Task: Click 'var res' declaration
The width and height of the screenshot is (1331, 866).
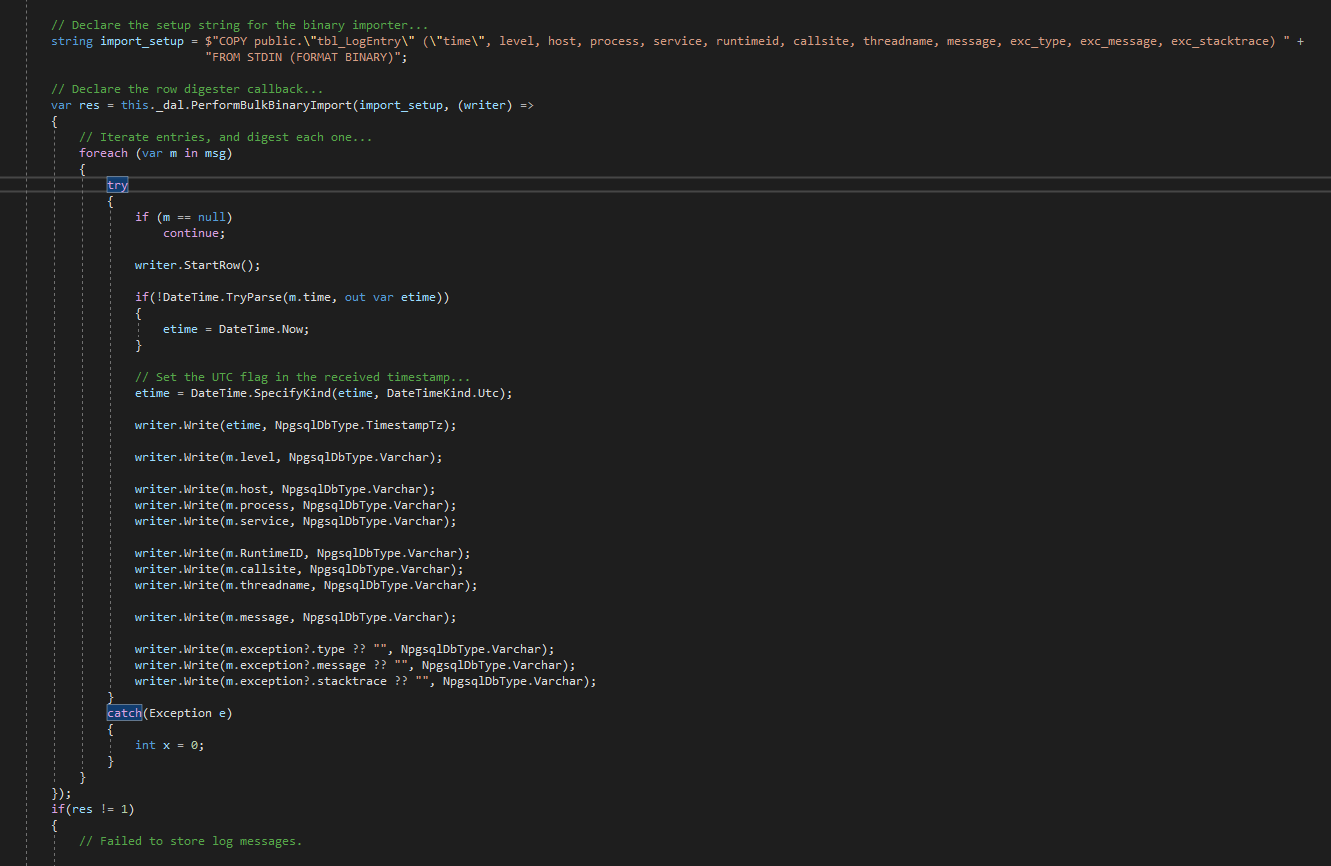Action: (x=75, y=105)
